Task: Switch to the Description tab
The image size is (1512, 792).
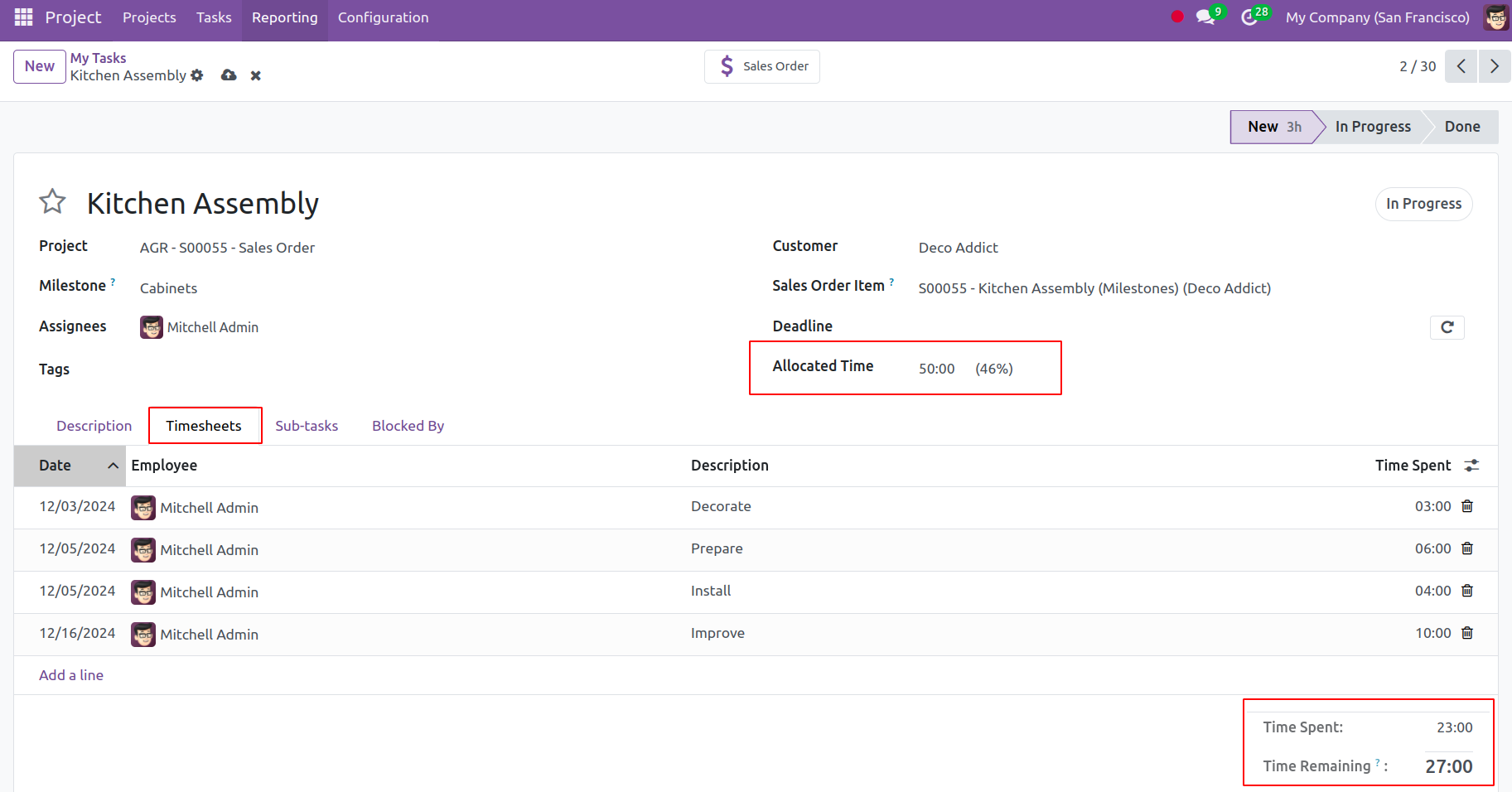Action: [x=94, y=426]
